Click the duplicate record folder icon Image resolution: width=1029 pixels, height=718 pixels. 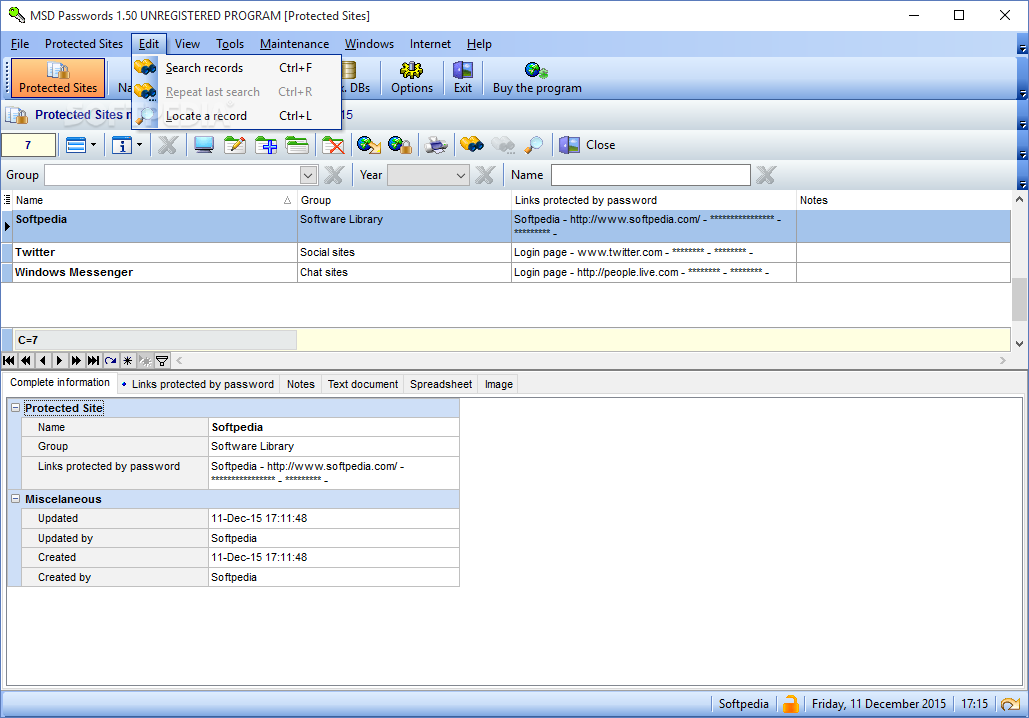click(x=297, y=145)
